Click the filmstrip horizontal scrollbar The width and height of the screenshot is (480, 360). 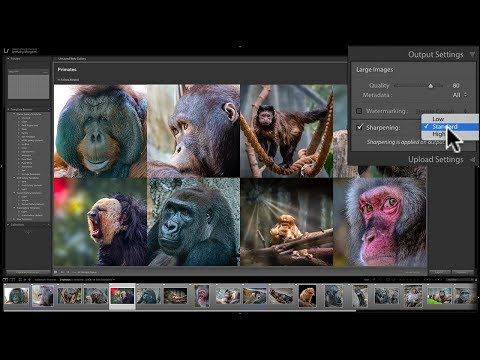pyautogui.click(x=180, y=311)
